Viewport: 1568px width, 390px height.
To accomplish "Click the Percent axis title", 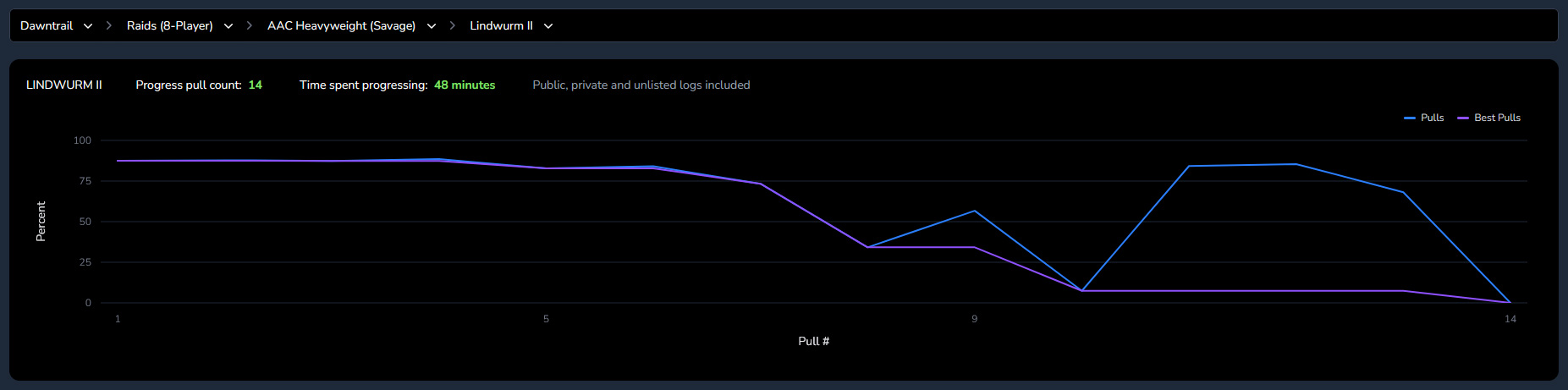I will (x=41, y=222).
